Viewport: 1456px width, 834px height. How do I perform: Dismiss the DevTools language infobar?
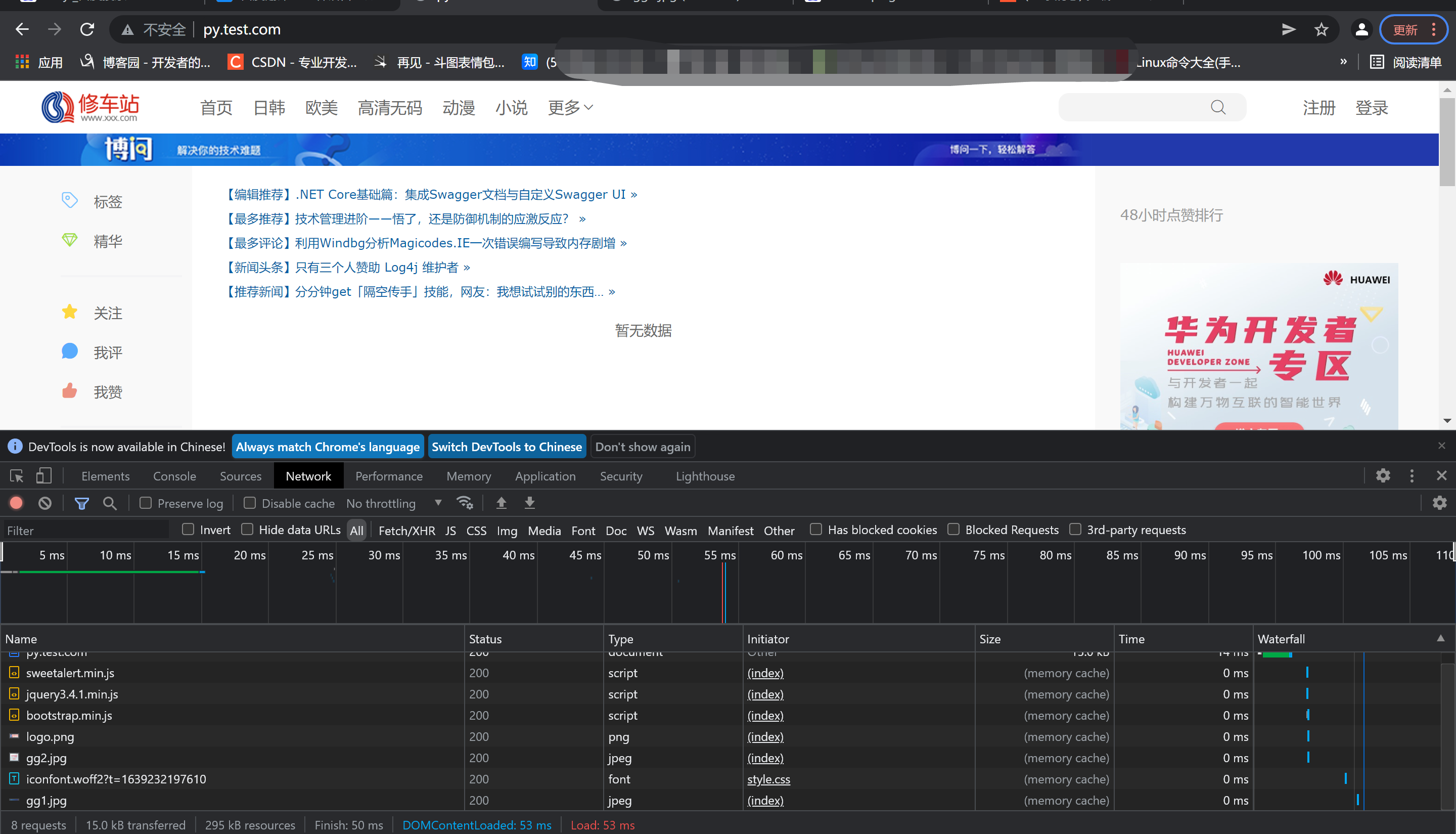[x=1441, y=446]
